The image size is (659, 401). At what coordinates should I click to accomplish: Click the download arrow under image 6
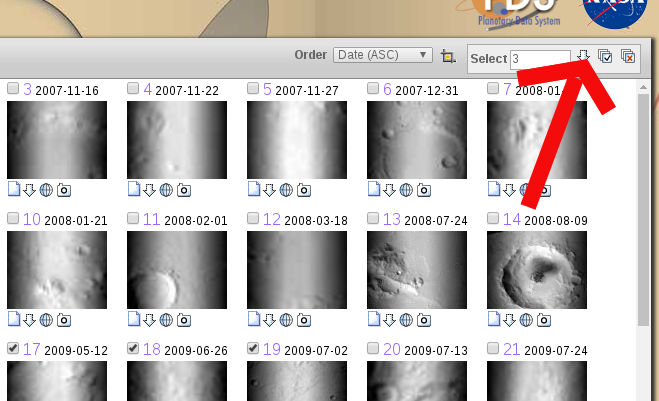[389, 190]
